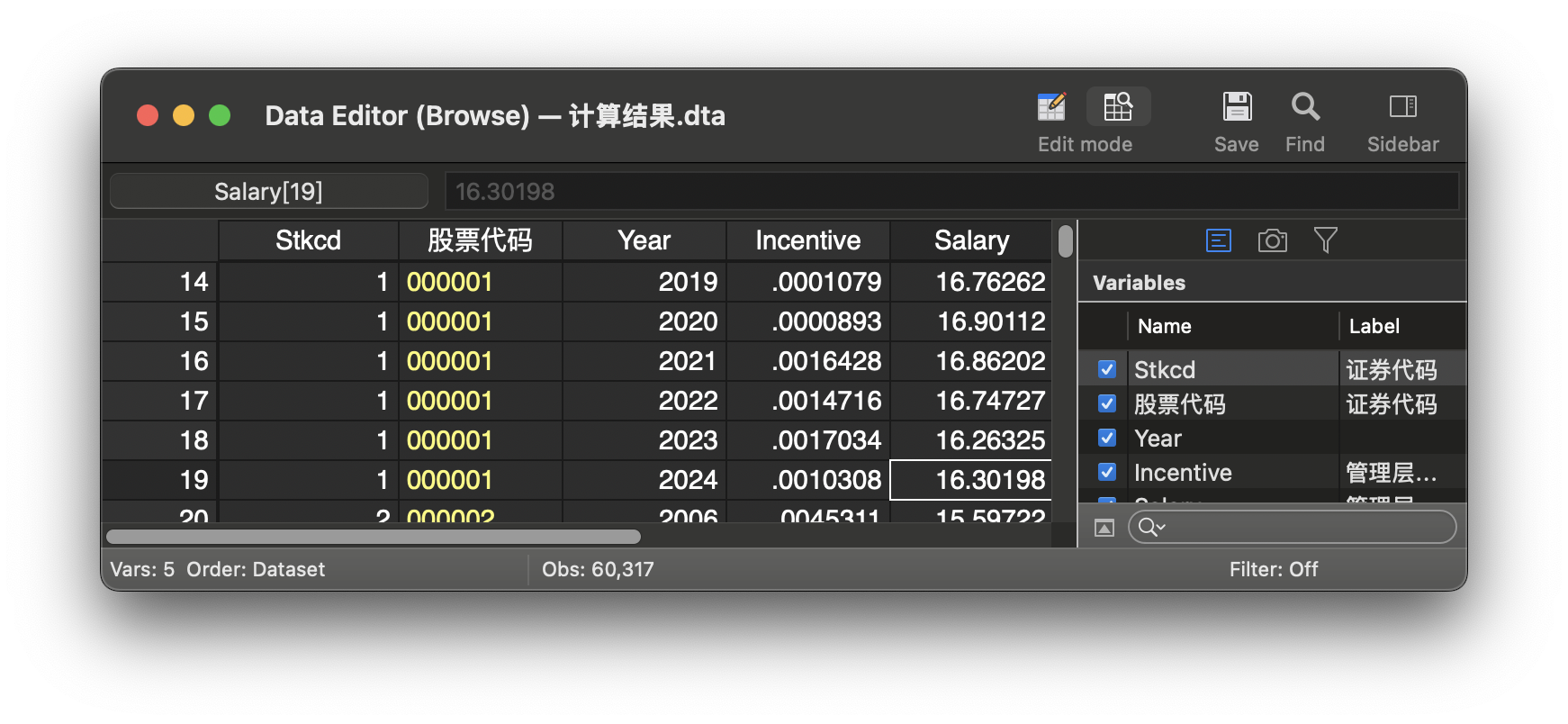The height and width of the screenshot is (724, 1568).
Task: Click the Label column header in Variables
Action: (1374, 326)
